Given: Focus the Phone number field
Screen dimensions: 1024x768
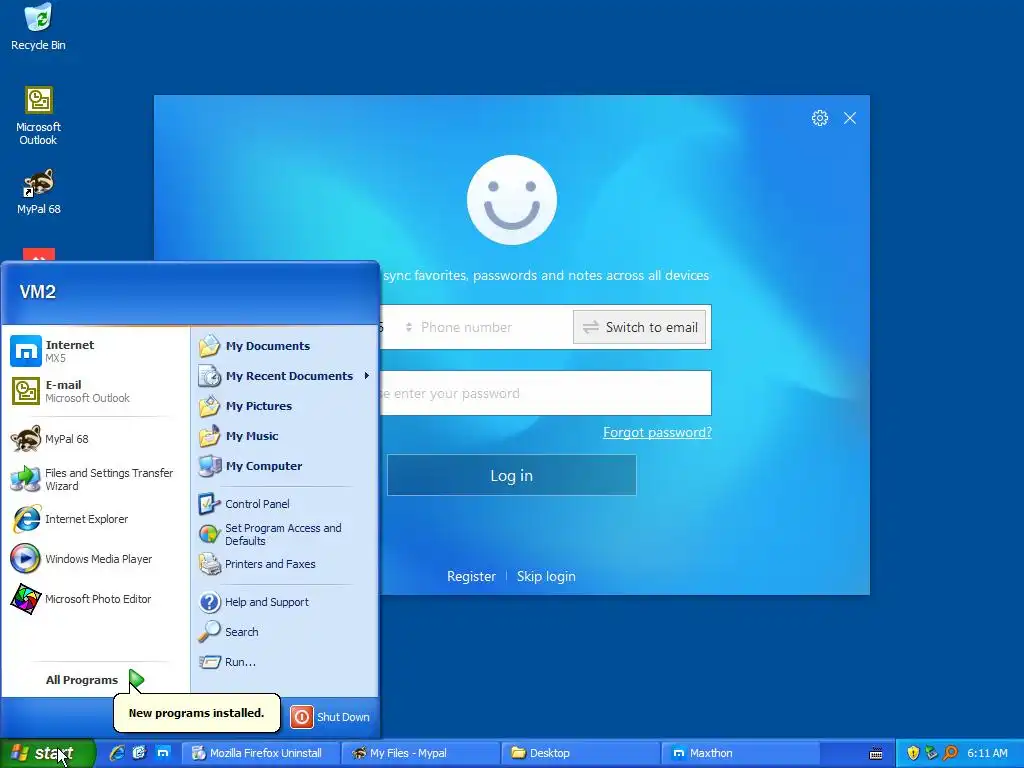Looking at the screenshot, I should click(x=494, y=327).
